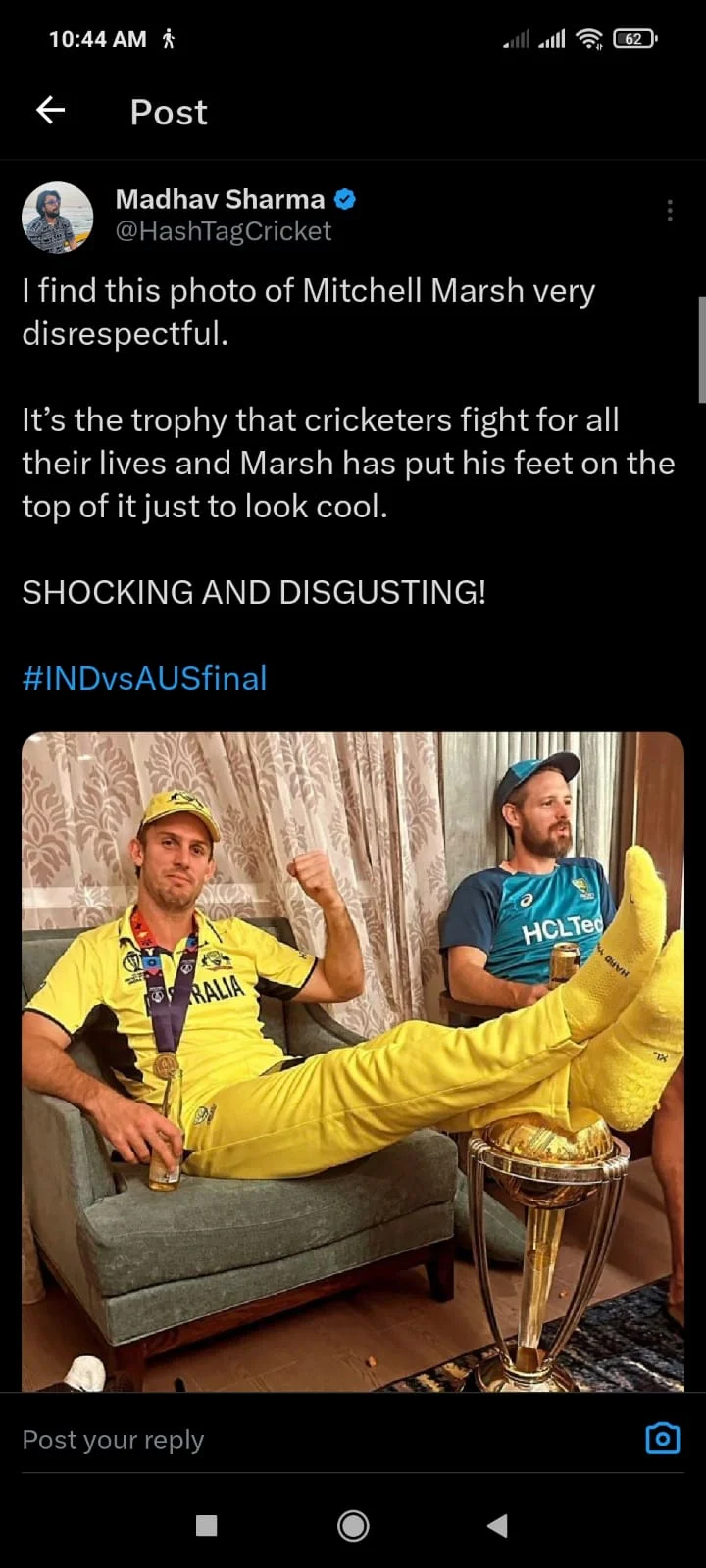
Task: Tap the back arrow icon
Action: click(x=51, y=110)
